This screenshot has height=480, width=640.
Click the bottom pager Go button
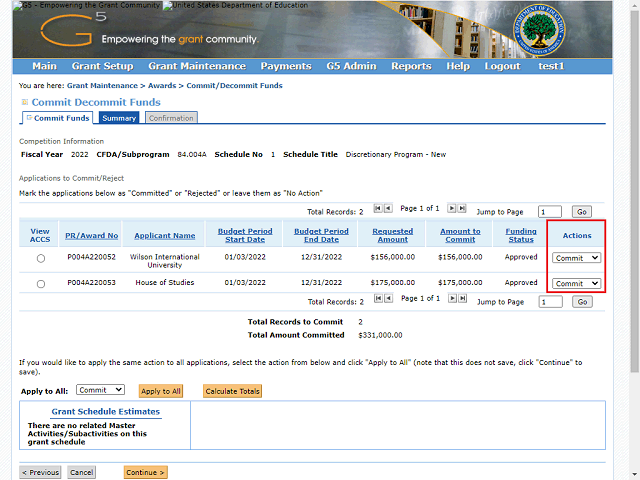point(582,302)
